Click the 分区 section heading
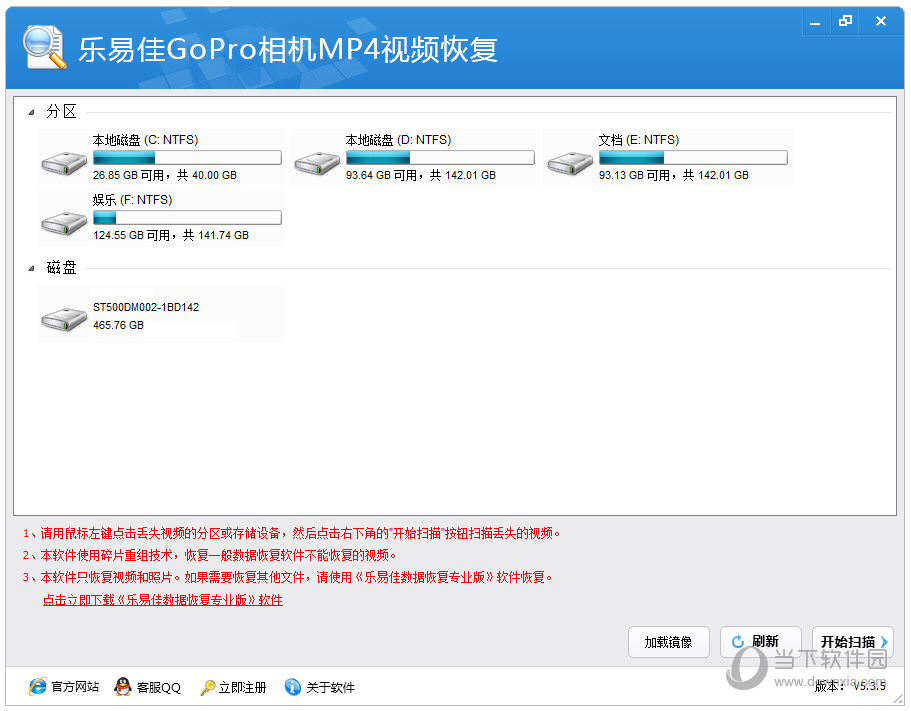Screen dimensions: 911x711 (x=62, y=112)
